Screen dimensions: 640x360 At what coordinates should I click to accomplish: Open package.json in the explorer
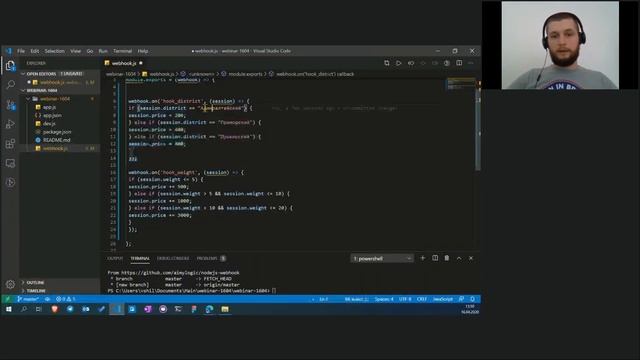[x=57, y=132]
